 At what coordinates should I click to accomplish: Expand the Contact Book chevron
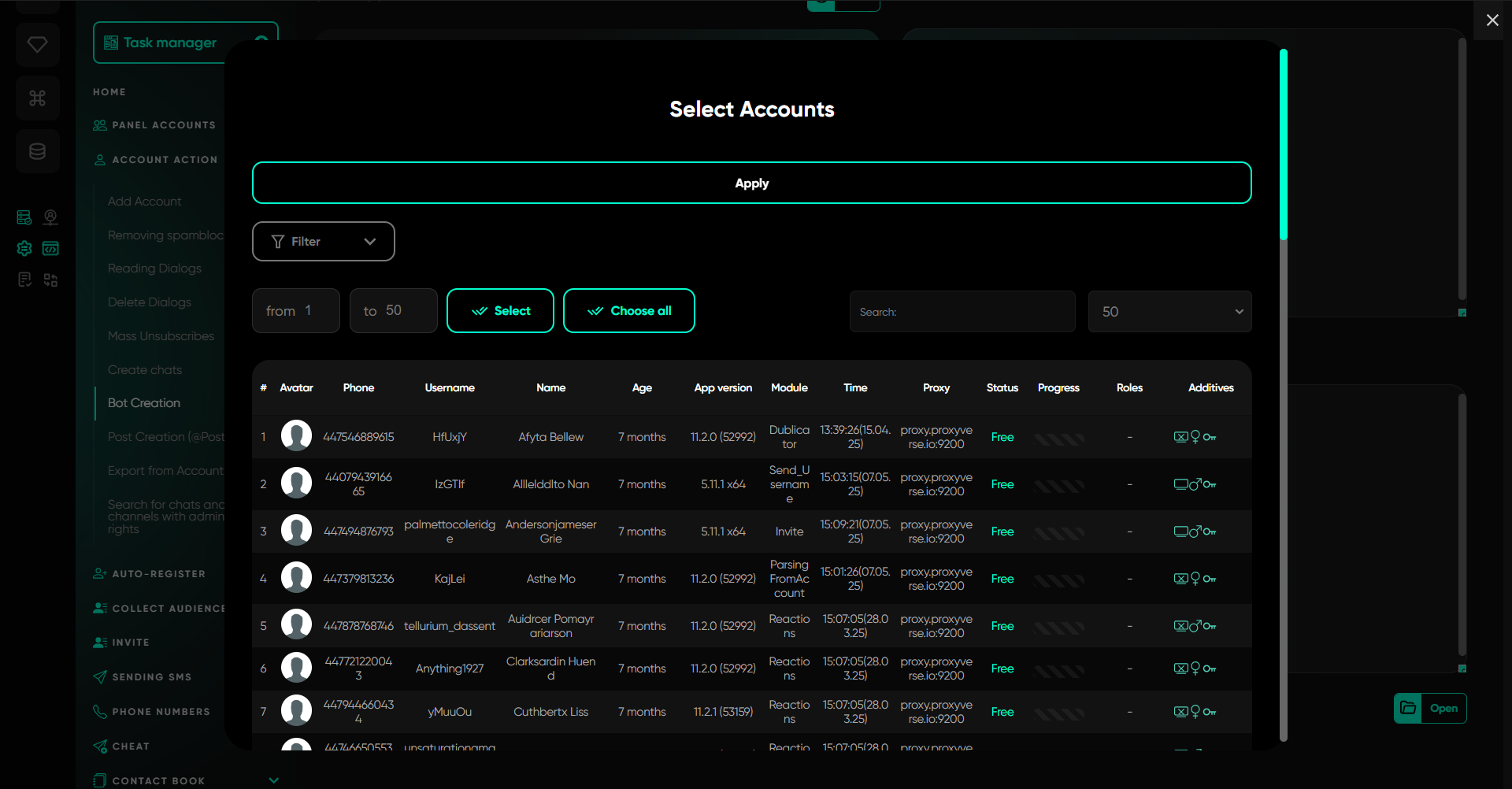coord(274,780)
